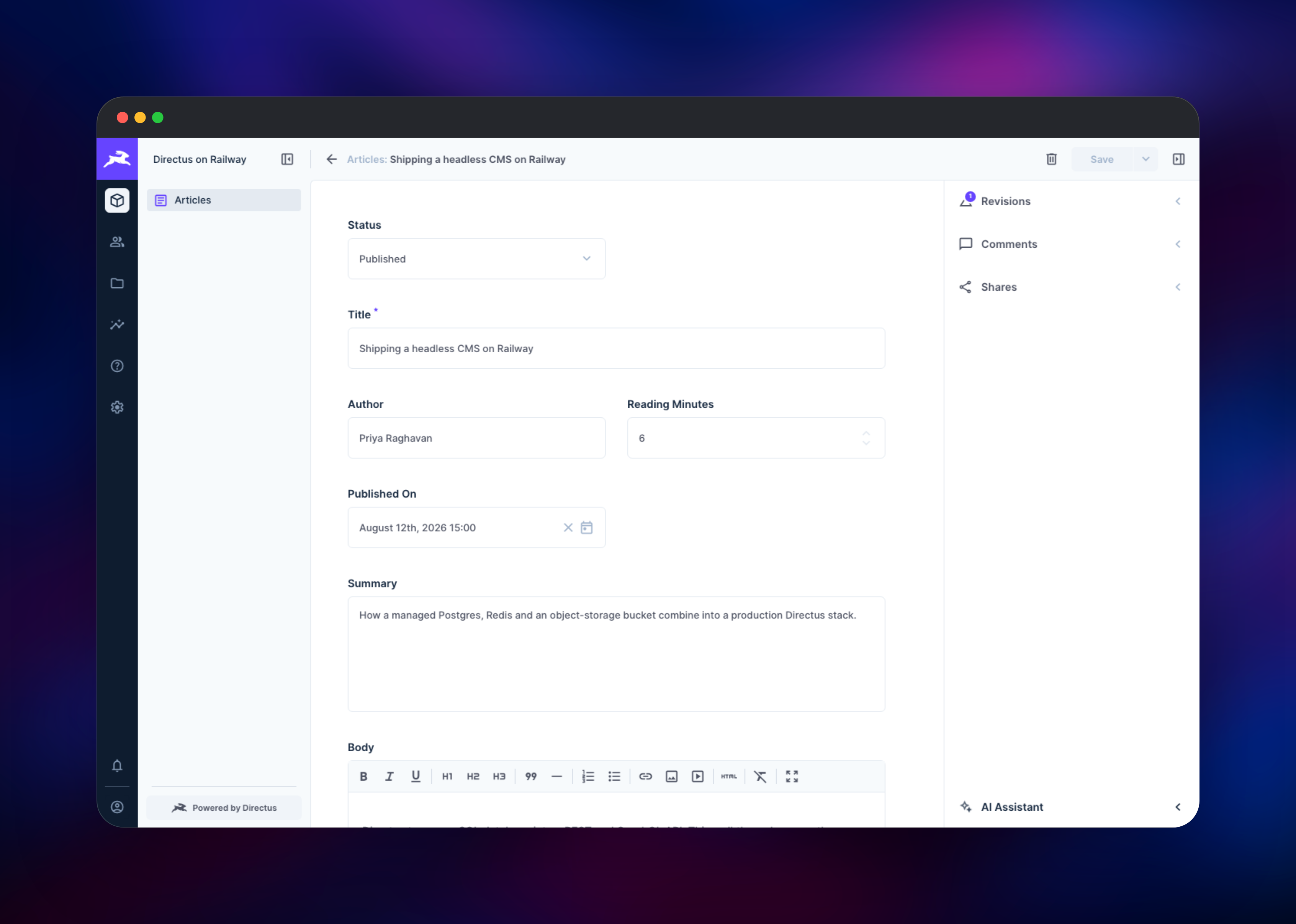Insert a bulleted list in Body
The image size is (1296, 924).
pos(614,777)
